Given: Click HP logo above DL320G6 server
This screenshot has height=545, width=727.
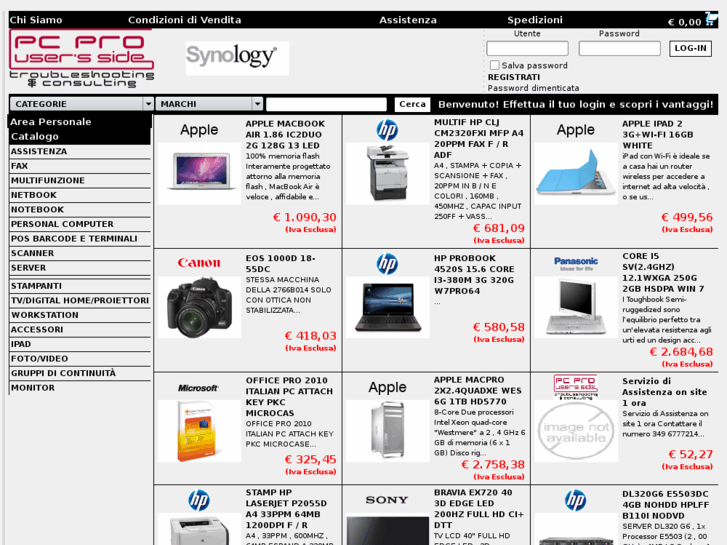Looking at the screenshot, I should (575, 500).
